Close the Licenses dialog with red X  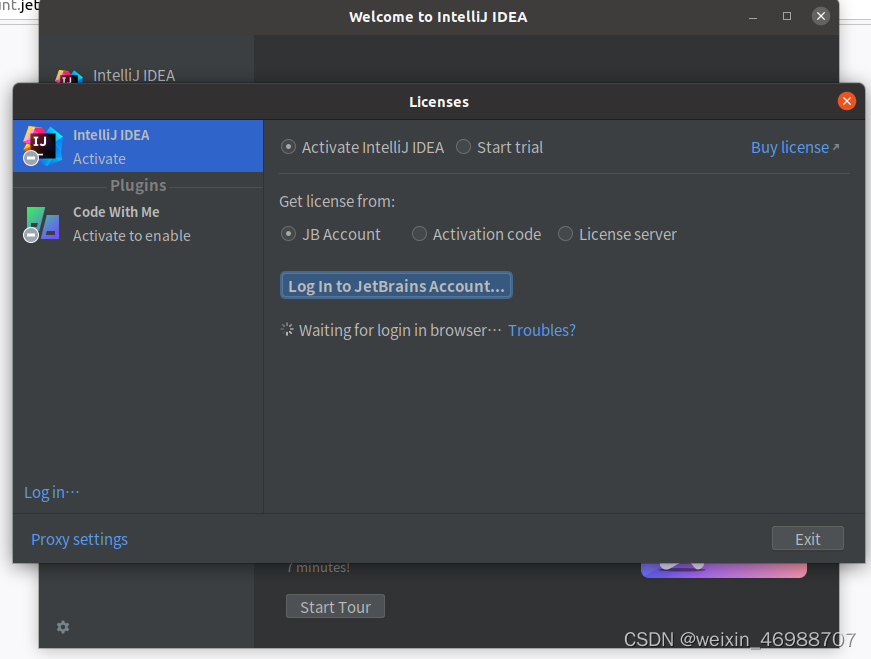click(847, 101)
